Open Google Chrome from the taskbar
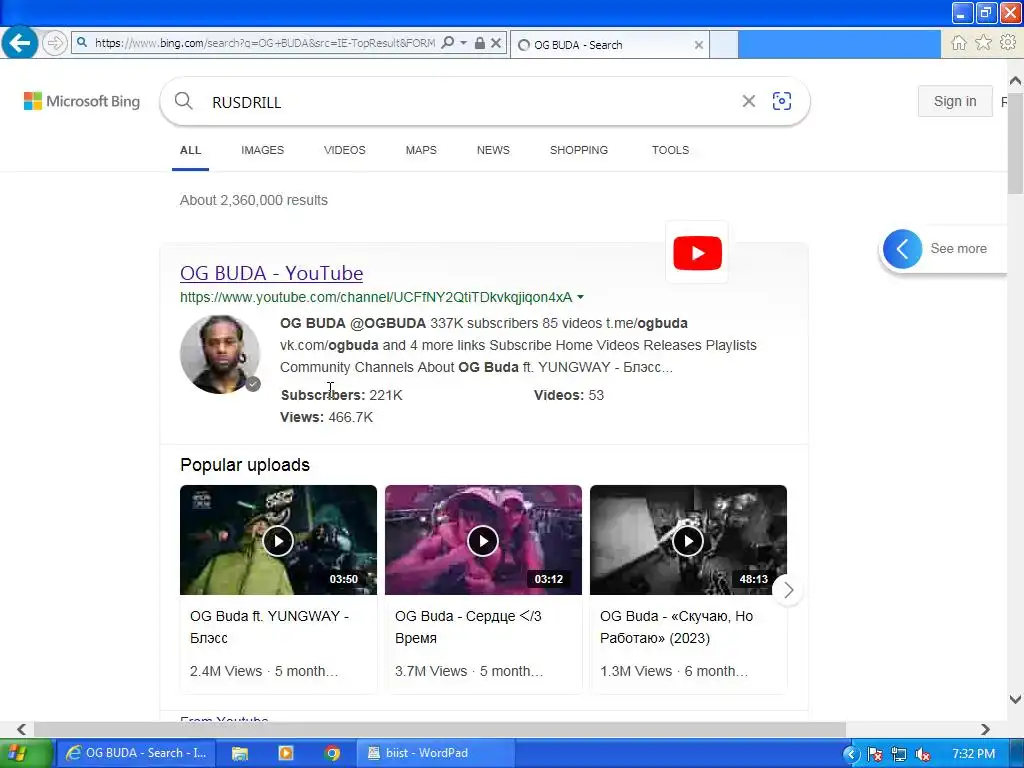 pos(332,753)
